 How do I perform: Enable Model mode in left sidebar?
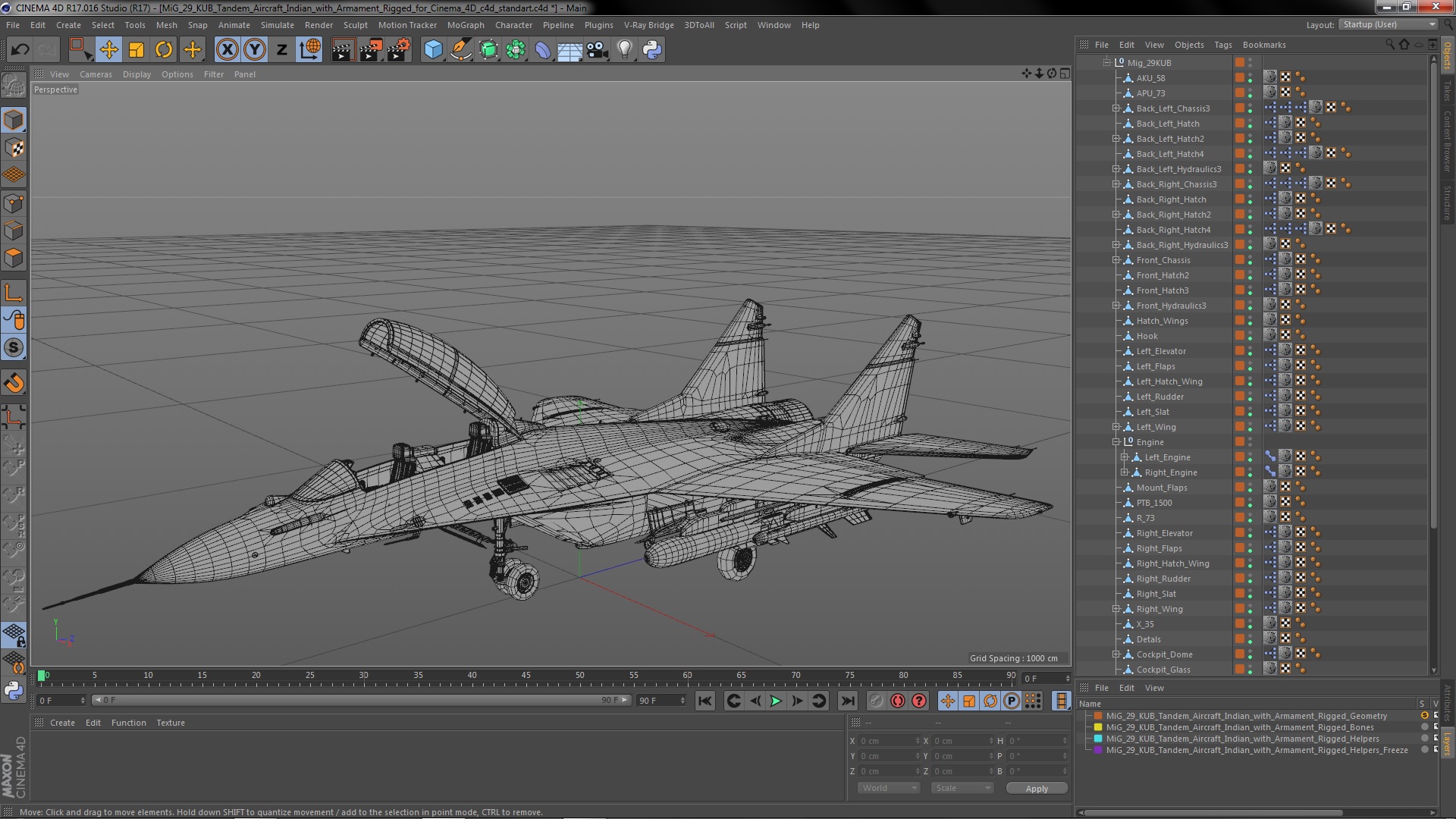[x=14, y=120]
